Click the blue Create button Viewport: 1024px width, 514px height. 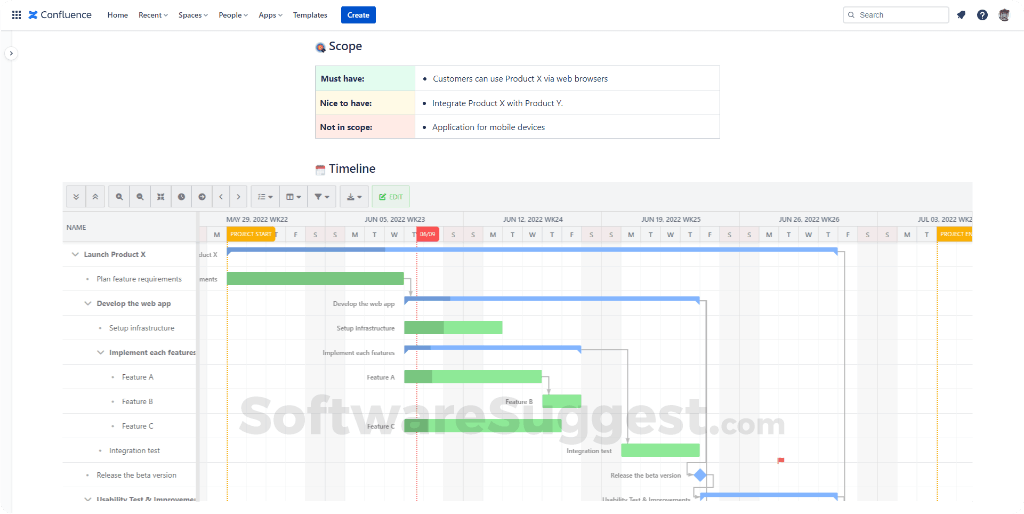pos(359,15)
